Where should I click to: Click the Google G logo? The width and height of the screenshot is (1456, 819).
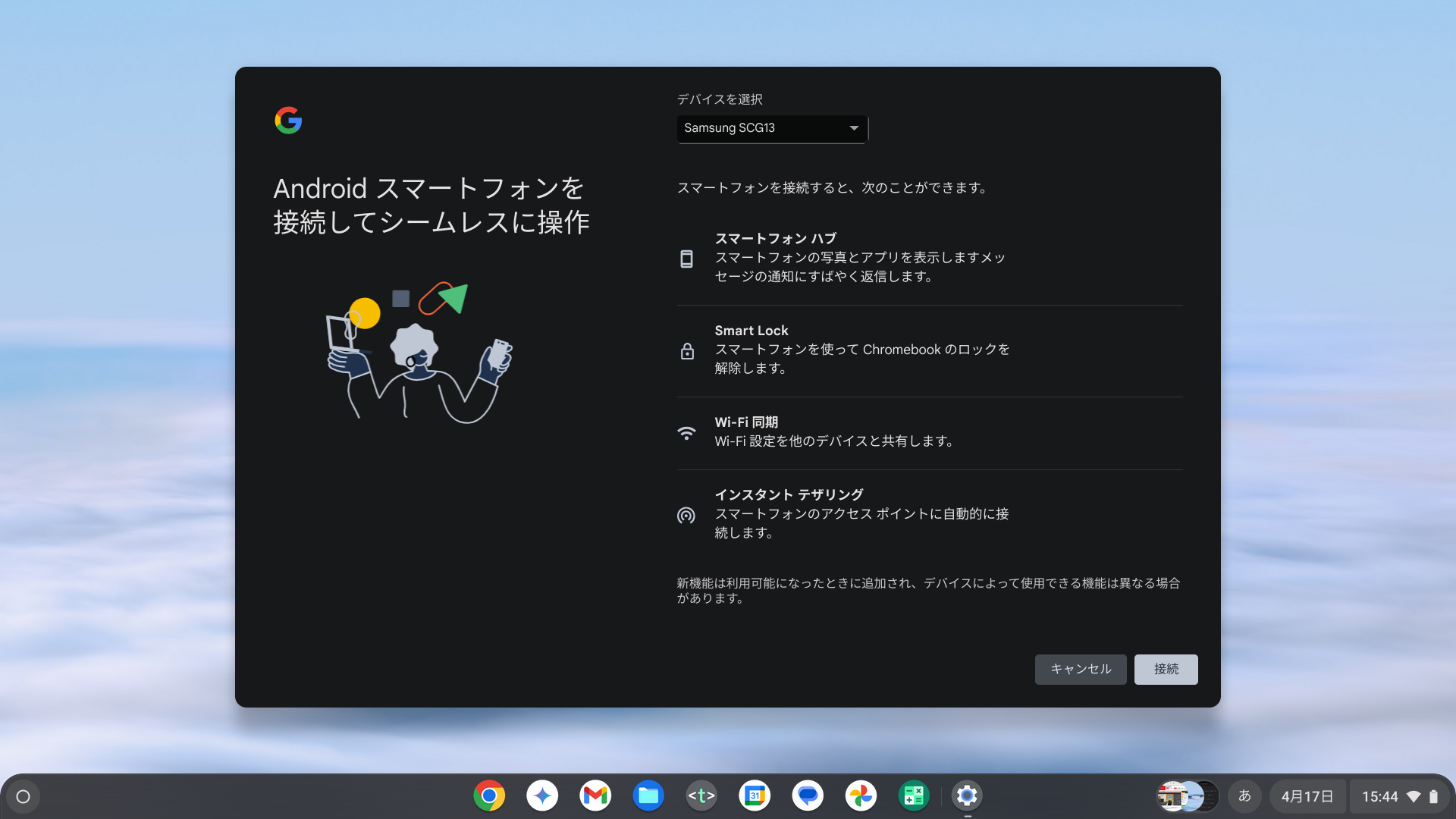click(x=288, y=120)
